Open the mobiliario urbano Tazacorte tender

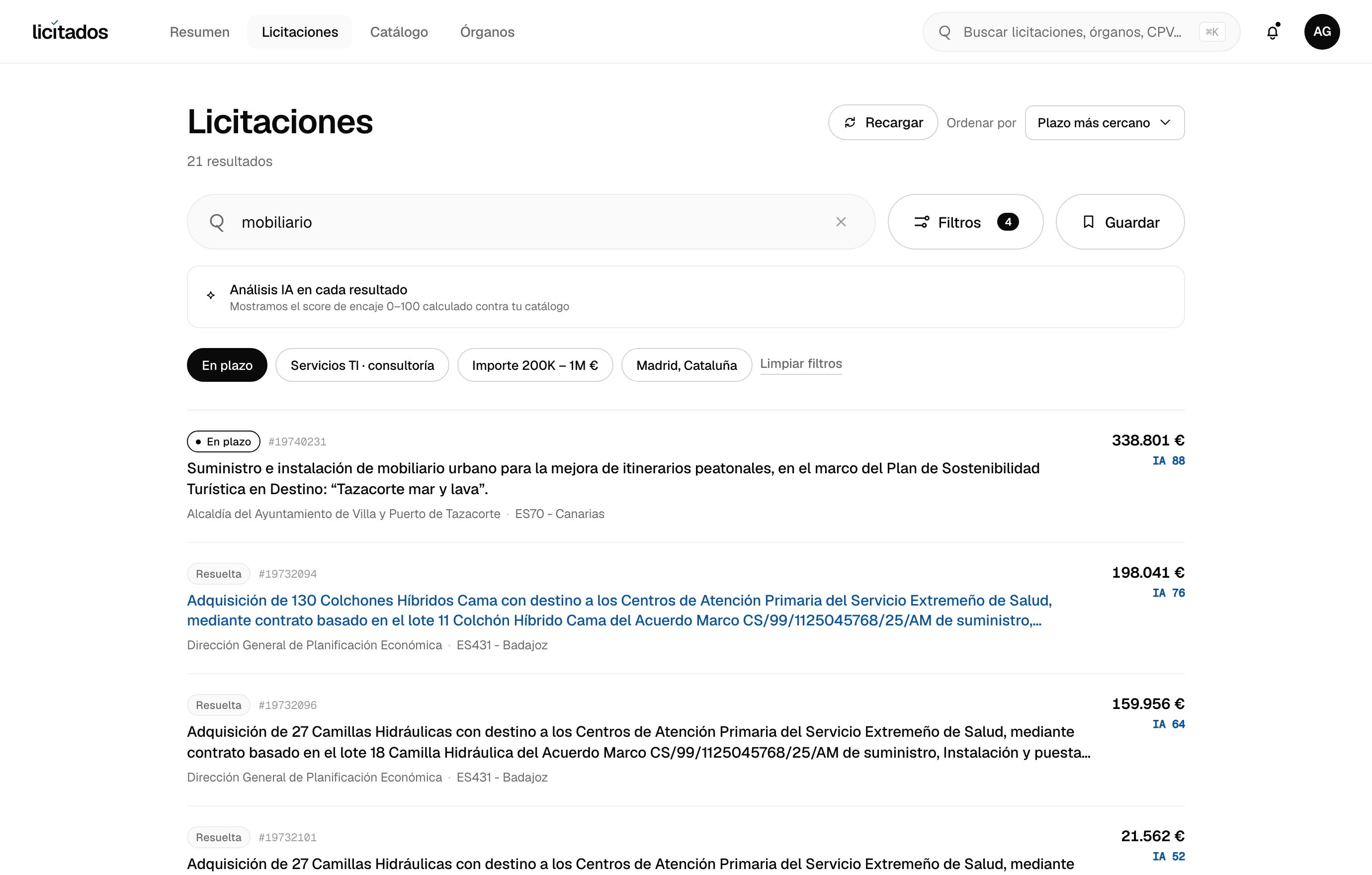point(613,478)
